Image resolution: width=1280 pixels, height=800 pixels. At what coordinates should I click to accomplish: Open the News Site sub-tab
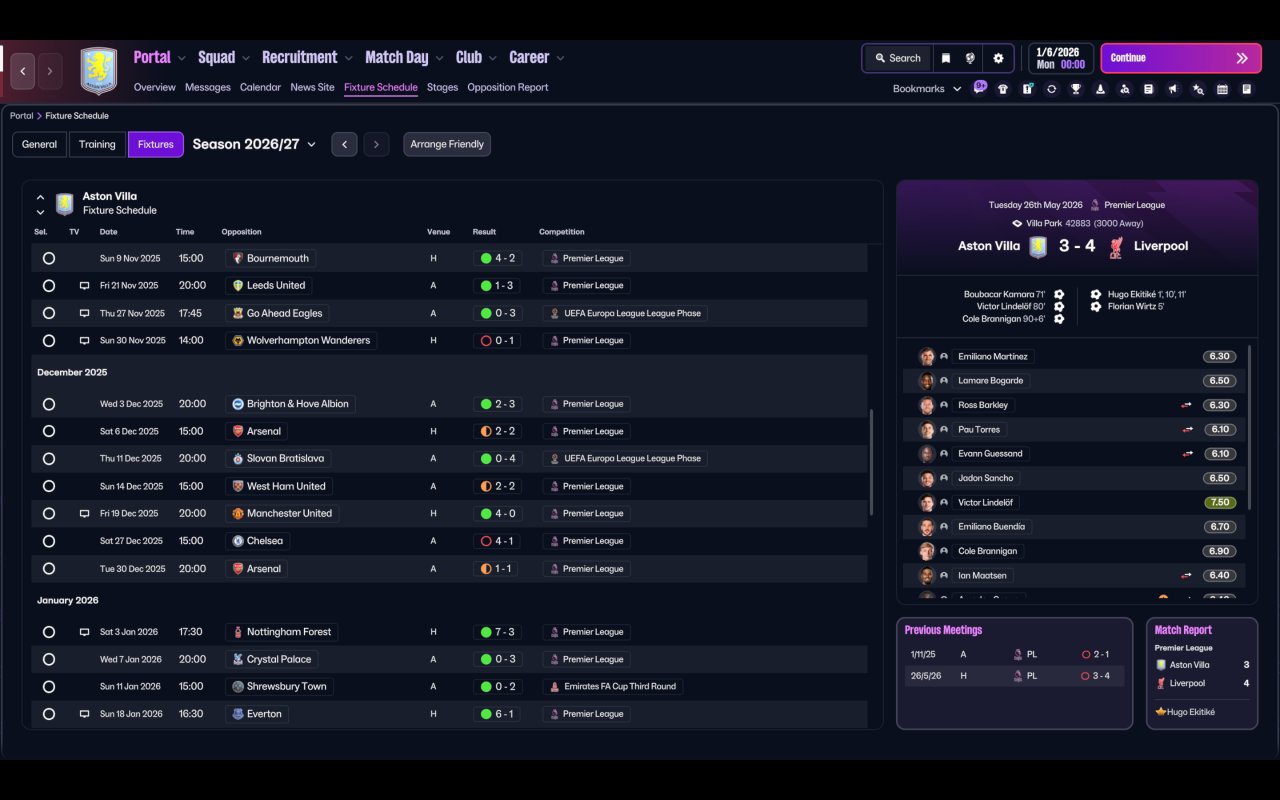click(312, 88)
